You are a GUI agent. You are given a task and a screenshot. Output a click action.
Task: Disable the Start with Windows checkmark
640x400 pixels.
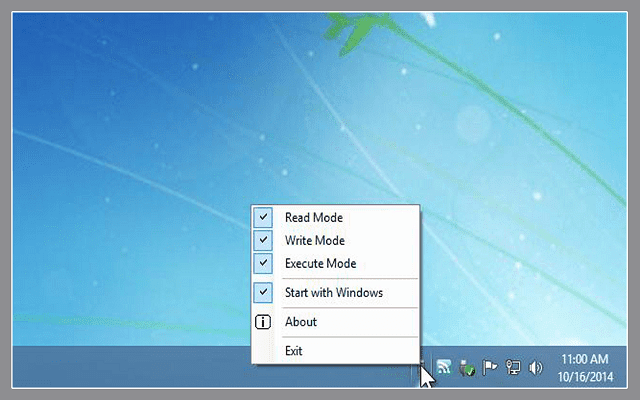[263, 293]
